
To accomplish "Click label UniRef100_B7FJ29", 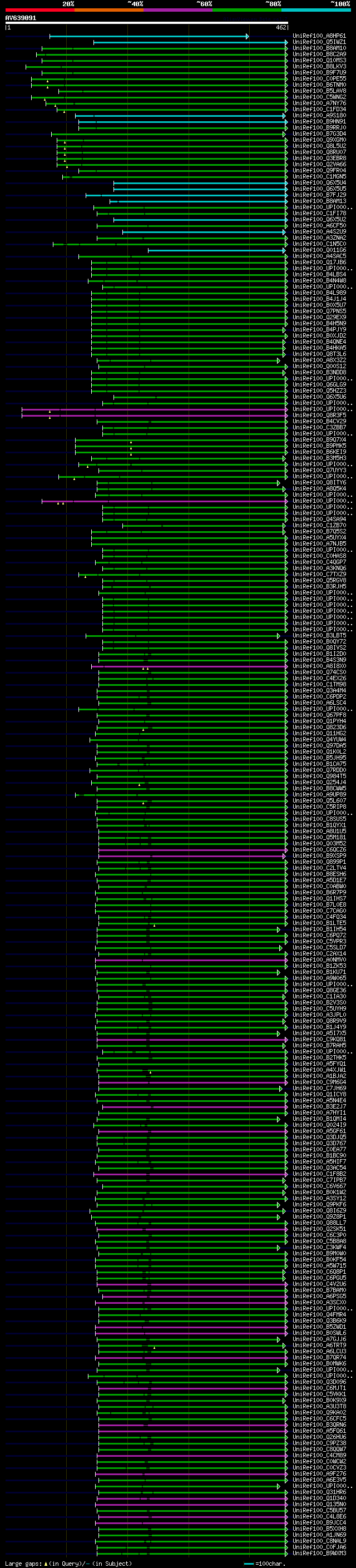I will pos(319,195).
